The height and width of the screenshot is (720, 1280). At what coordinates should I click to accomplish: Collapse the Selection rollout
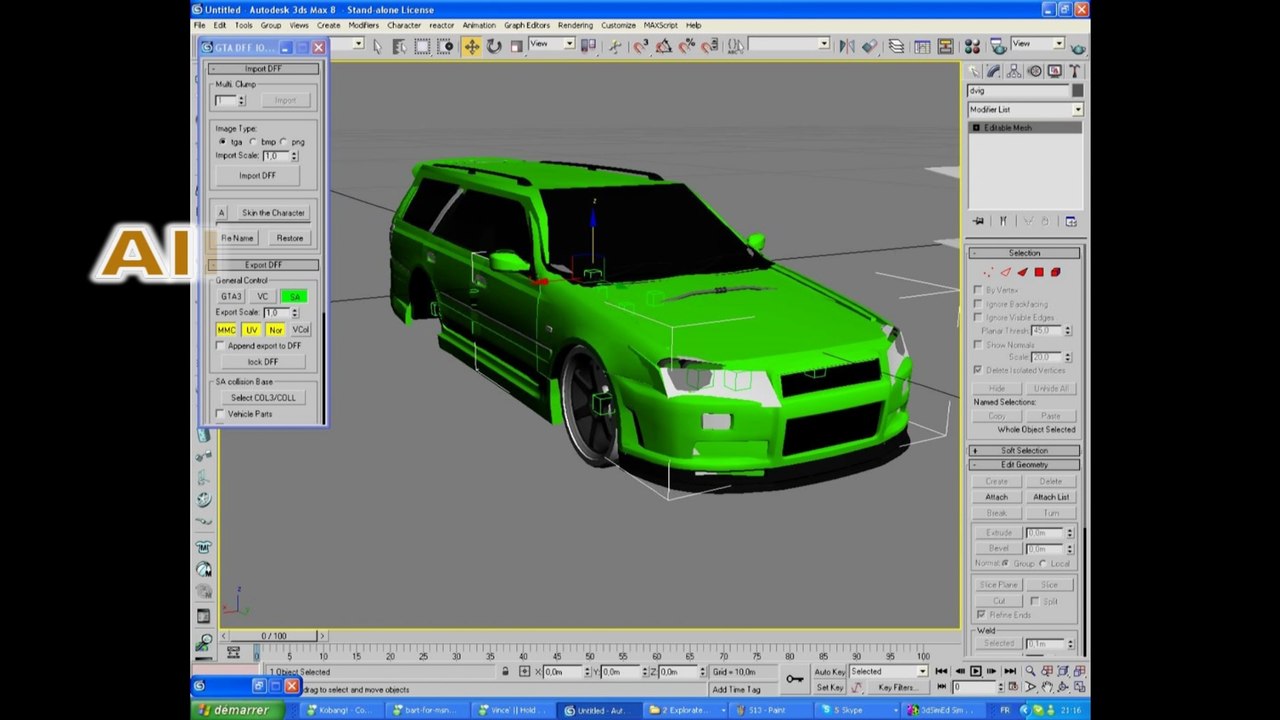tap(1024, 253)
